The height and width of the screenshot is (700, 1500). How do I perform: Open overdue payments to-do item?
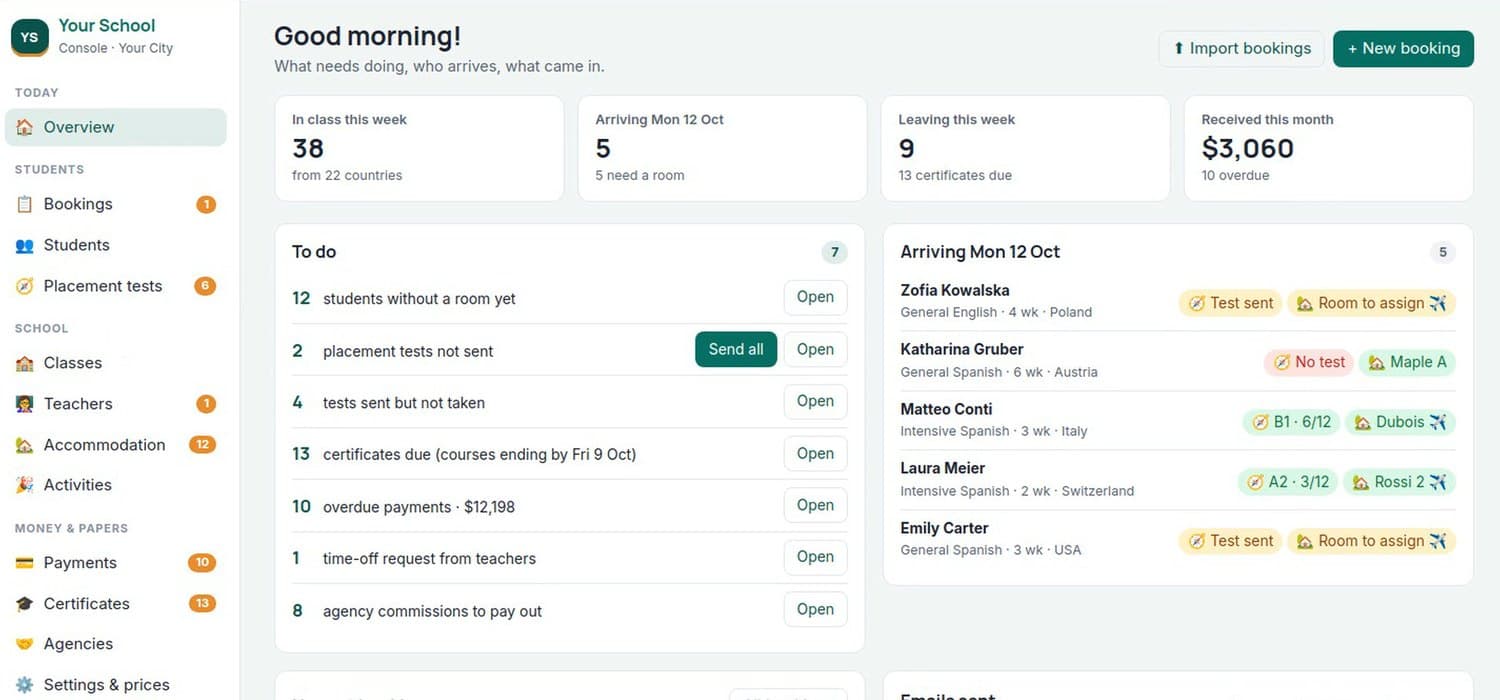[x=815, y=506]
